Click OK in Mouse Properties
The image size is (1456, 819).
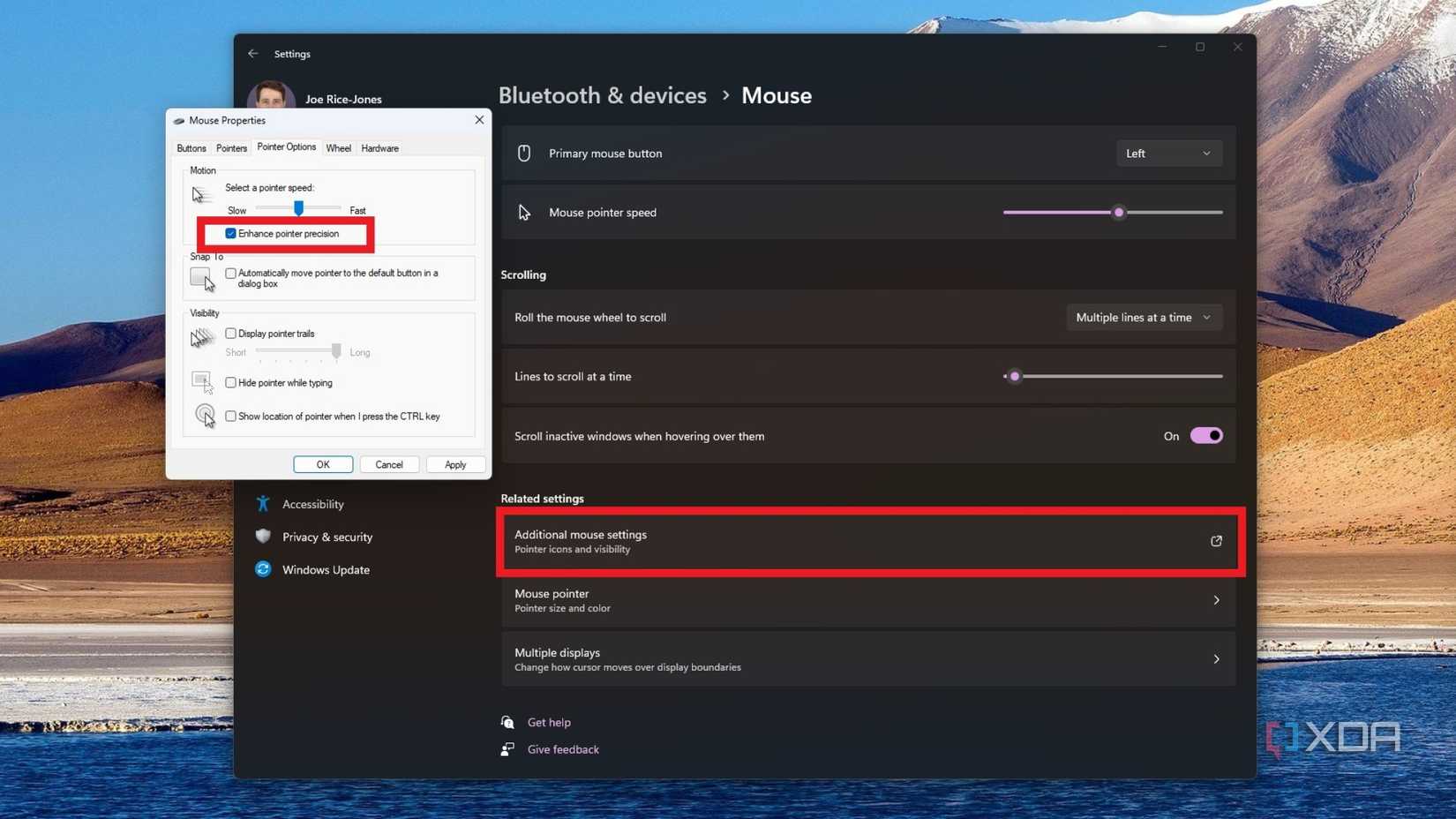tap(323, 464)
